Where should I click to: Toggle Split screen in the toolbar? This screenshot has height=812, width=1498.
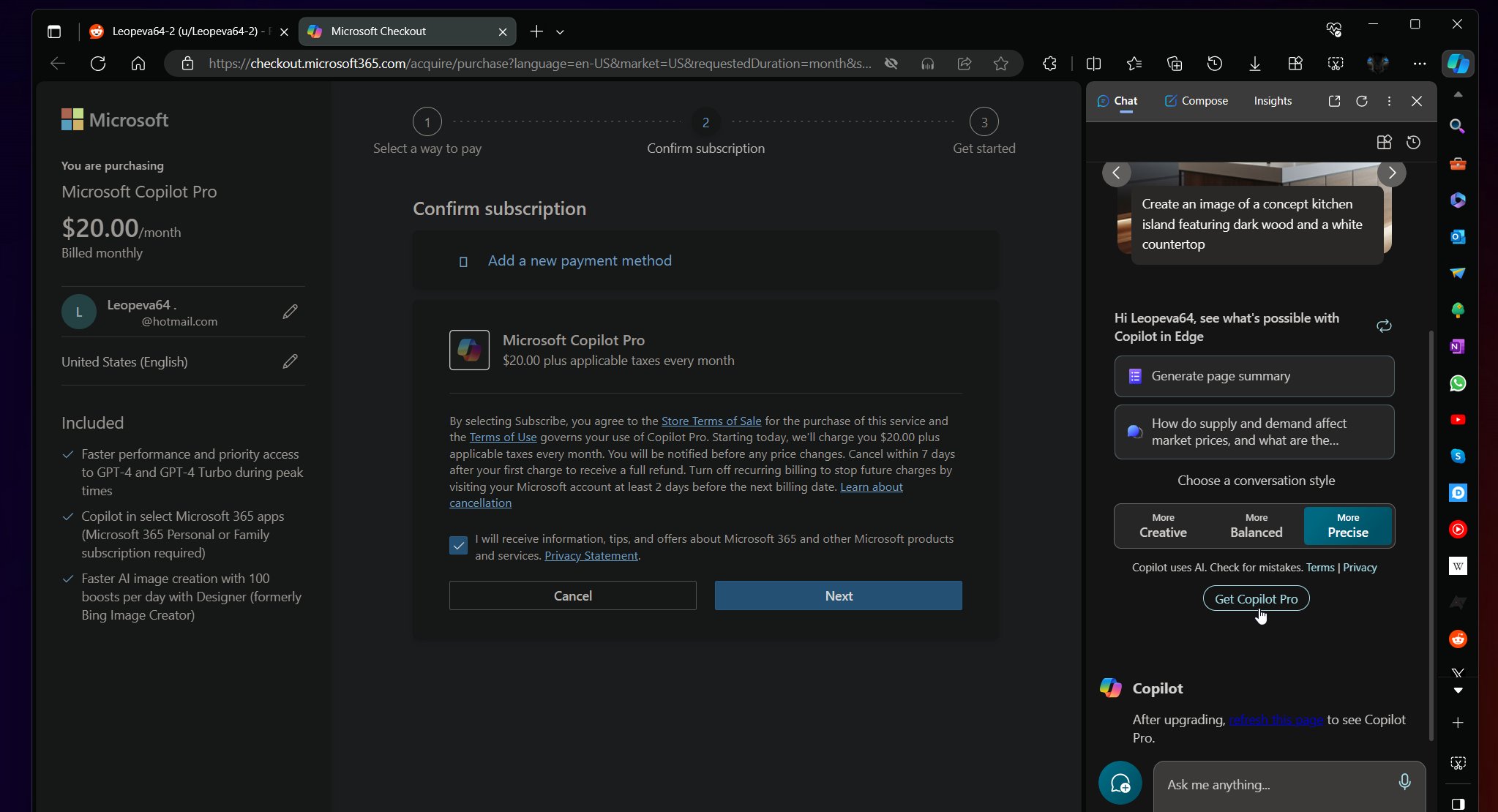[x=1093, y=64]
